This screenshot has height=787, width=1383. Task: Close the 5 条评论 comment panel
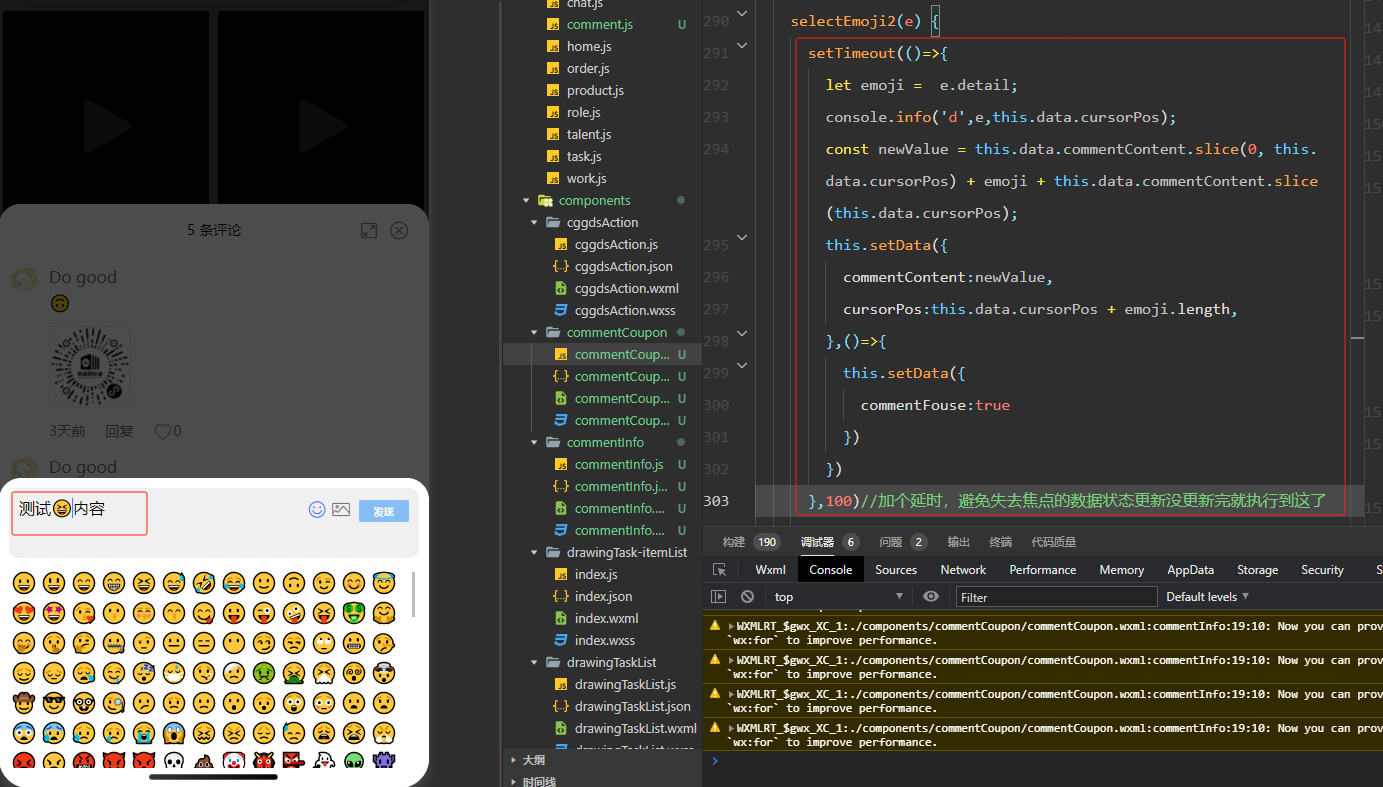pos(399,230)
